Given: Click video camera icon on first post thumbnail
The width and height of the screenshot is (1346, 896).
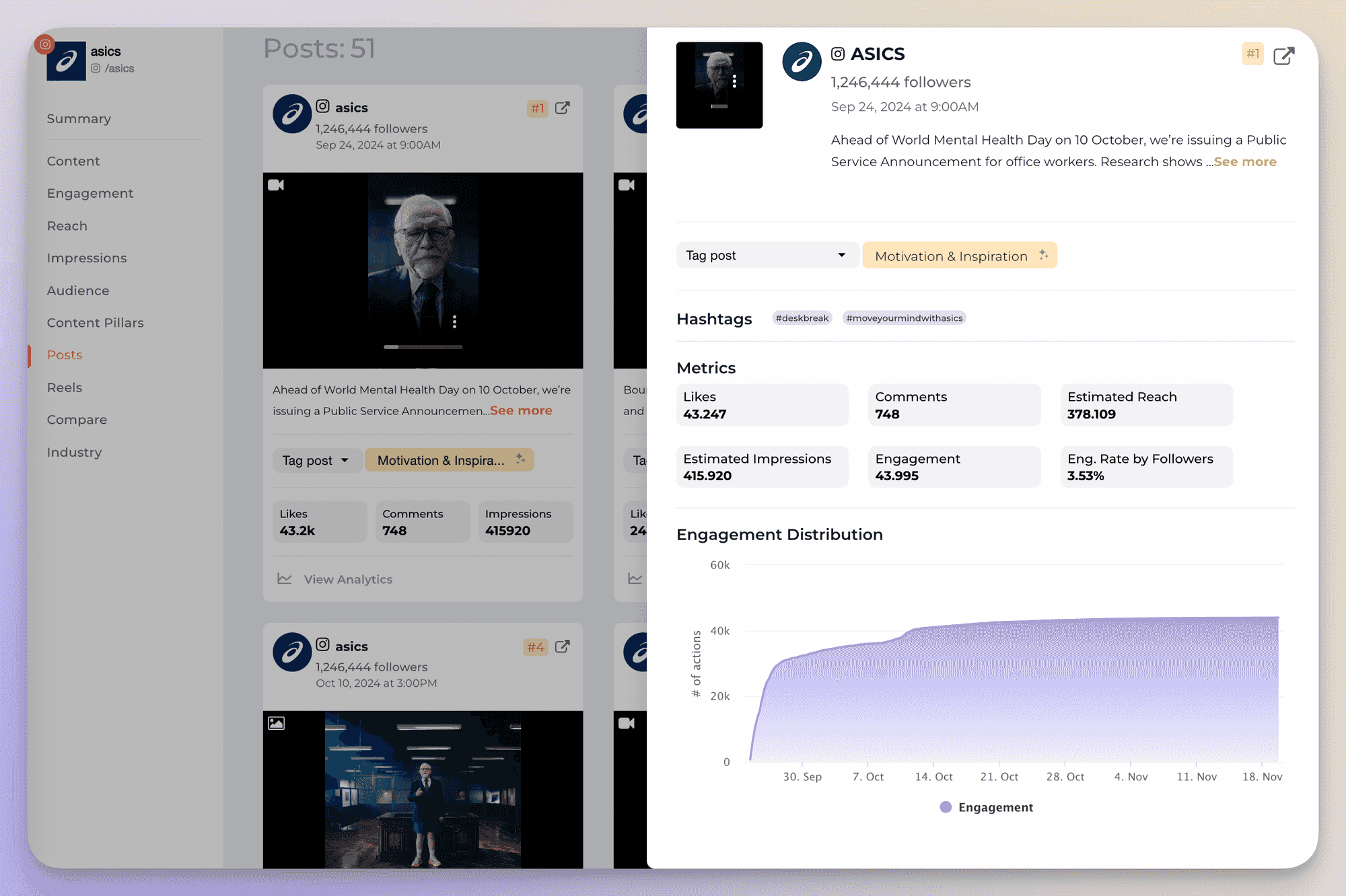Looking at the screenshot, I should (x=276, y=184).
